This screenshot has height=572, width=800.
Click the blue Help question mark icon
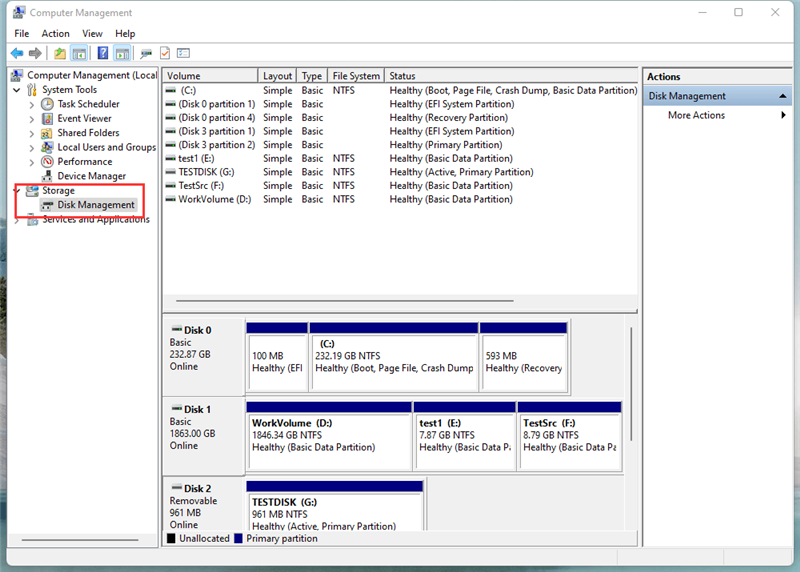103,53
